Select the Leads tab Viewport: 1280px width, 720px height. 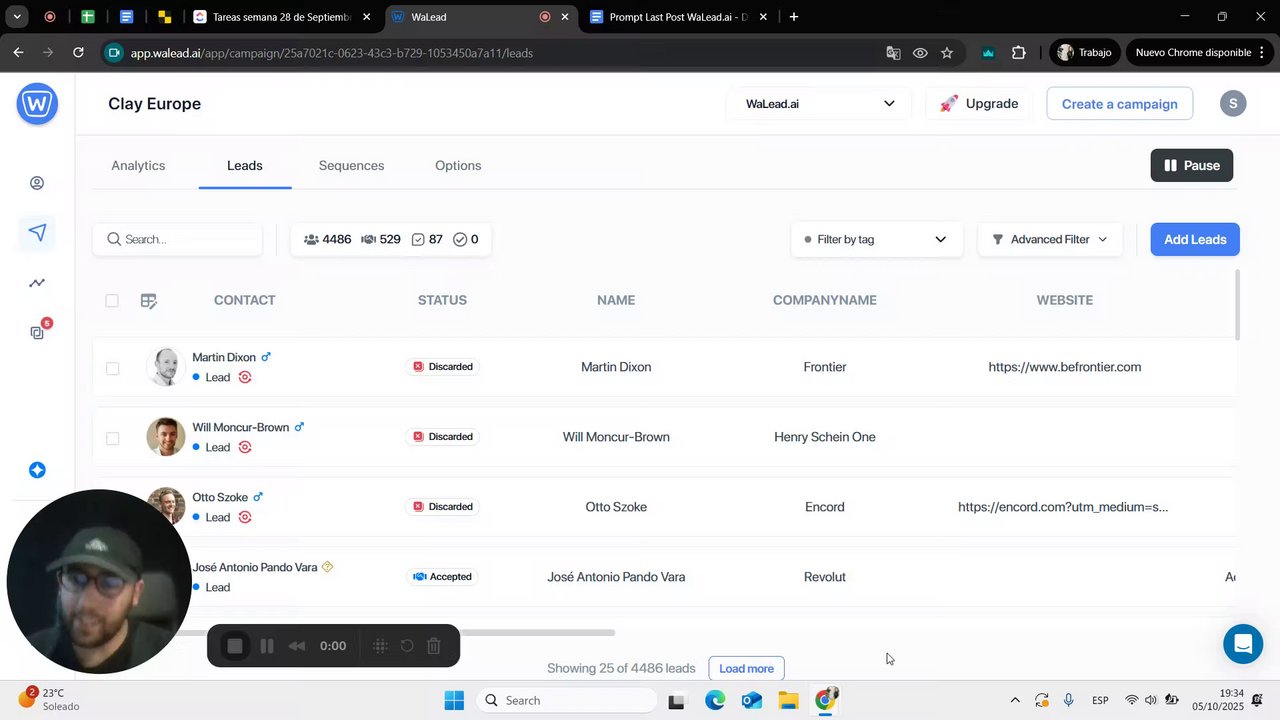245,166
